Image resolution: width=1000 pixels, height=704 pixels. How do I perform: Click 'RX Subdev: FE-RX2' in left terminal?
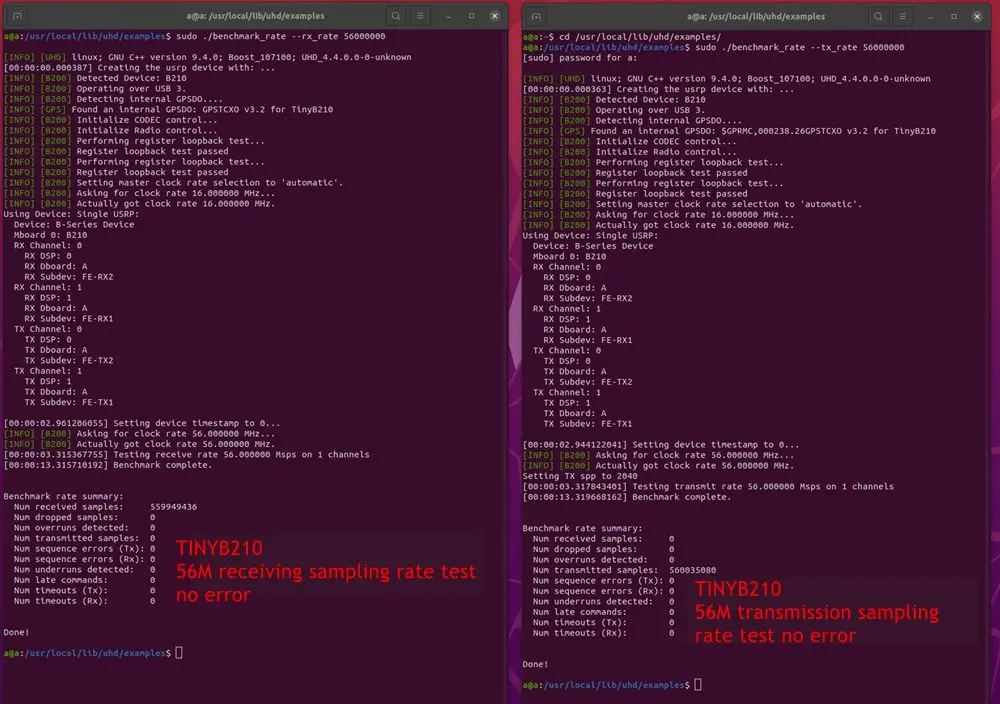coord(69,277)
